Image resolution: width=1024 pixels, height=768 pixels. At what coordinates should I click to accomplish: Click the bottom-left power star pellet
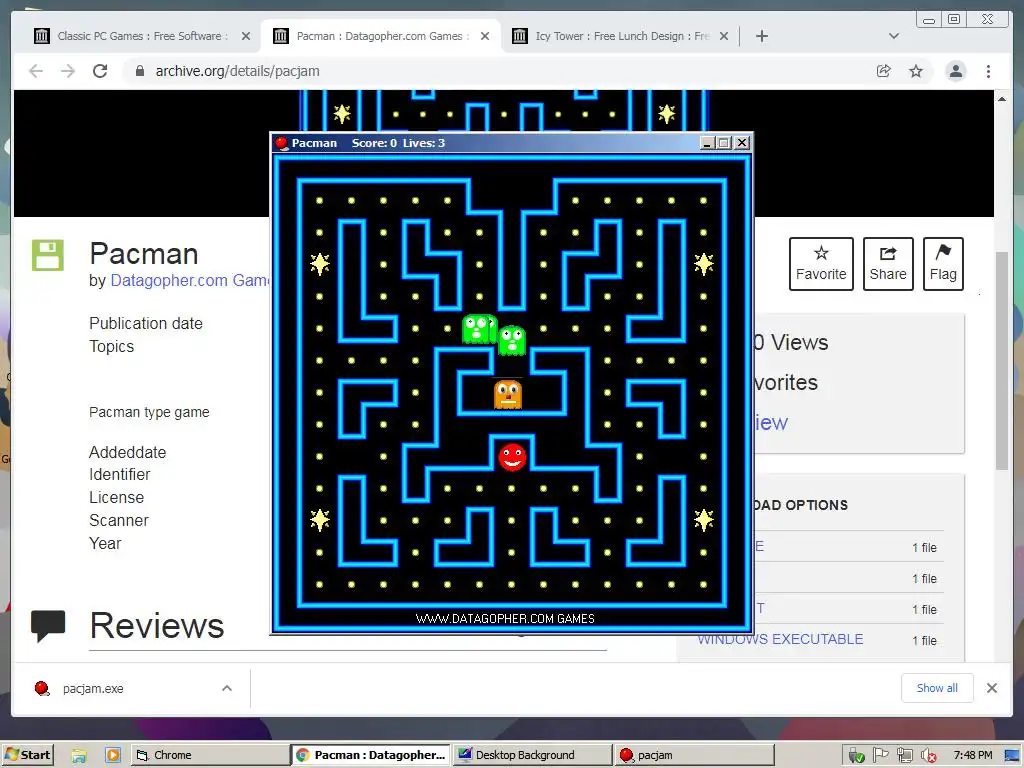[319, 520]
